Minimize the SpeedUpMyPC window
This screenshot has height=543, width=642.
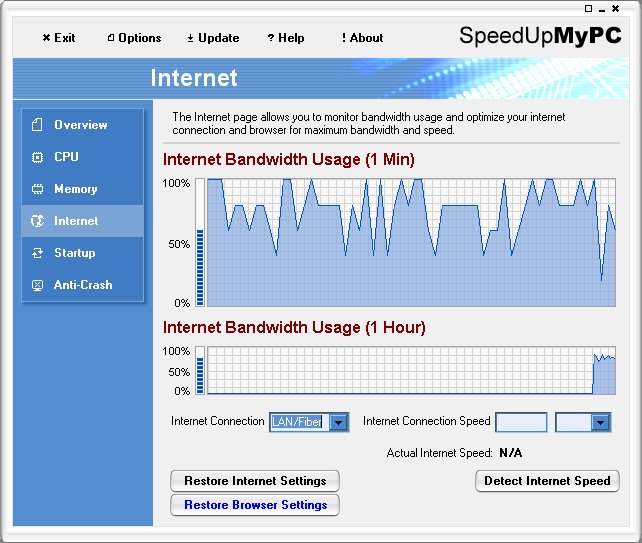tap(602, 9)
